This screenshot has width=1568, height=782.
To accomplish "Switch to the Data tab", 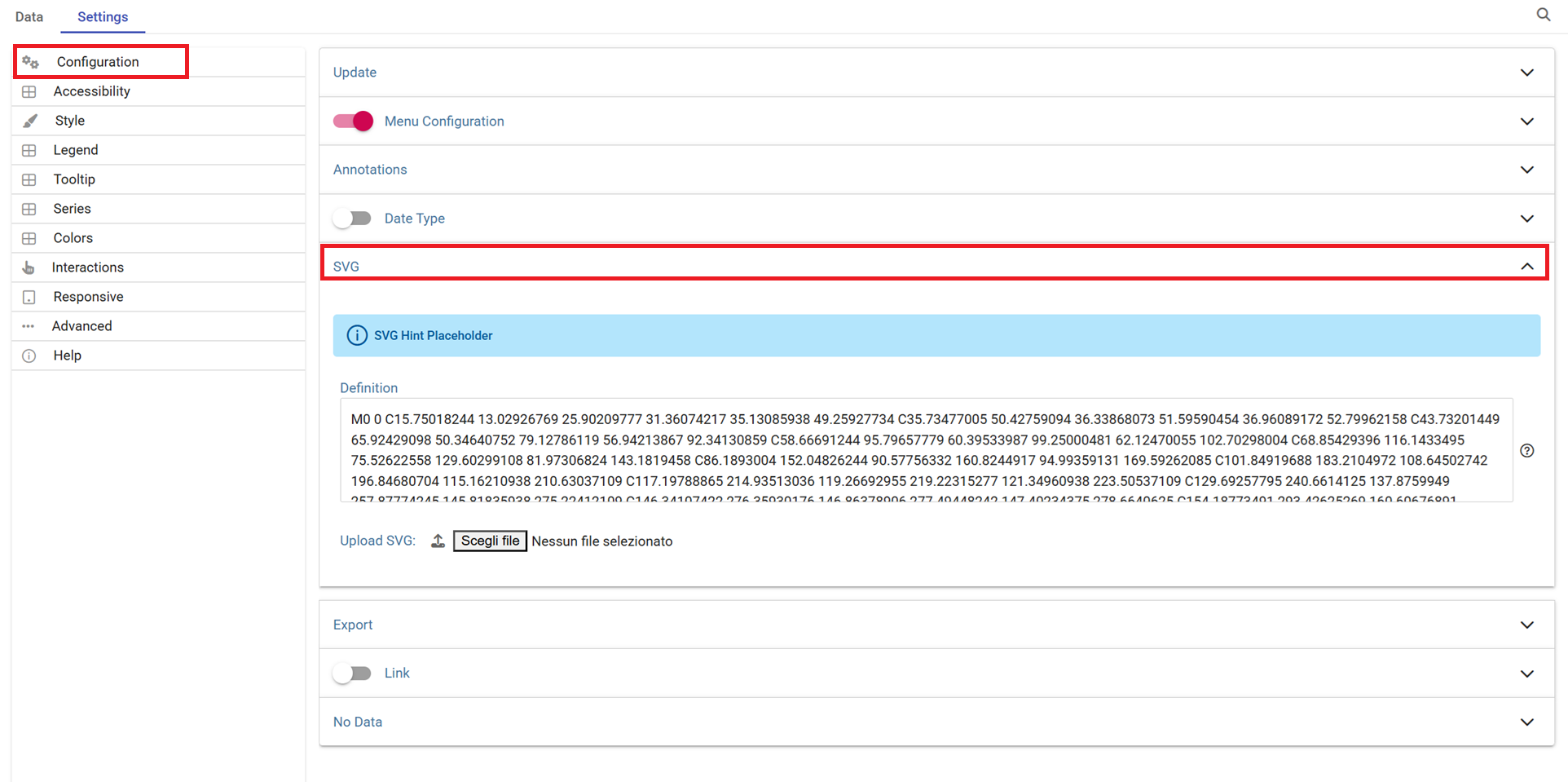I will pos(29,16).
